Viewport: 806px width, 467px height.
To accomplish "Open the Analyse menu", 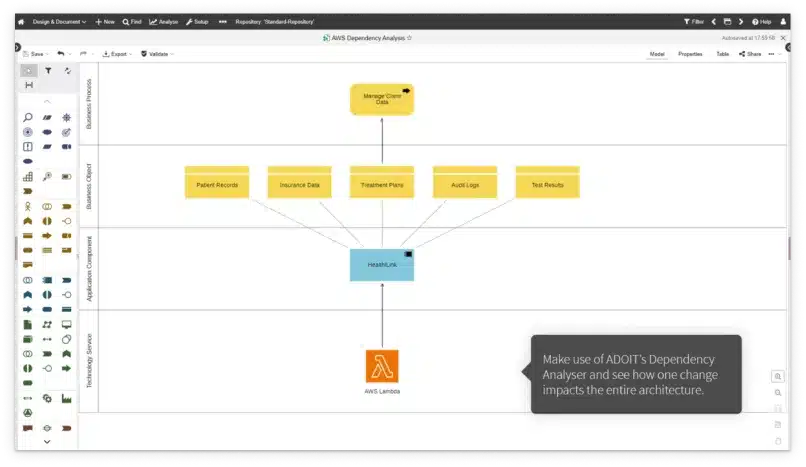I will click(164, 22).
